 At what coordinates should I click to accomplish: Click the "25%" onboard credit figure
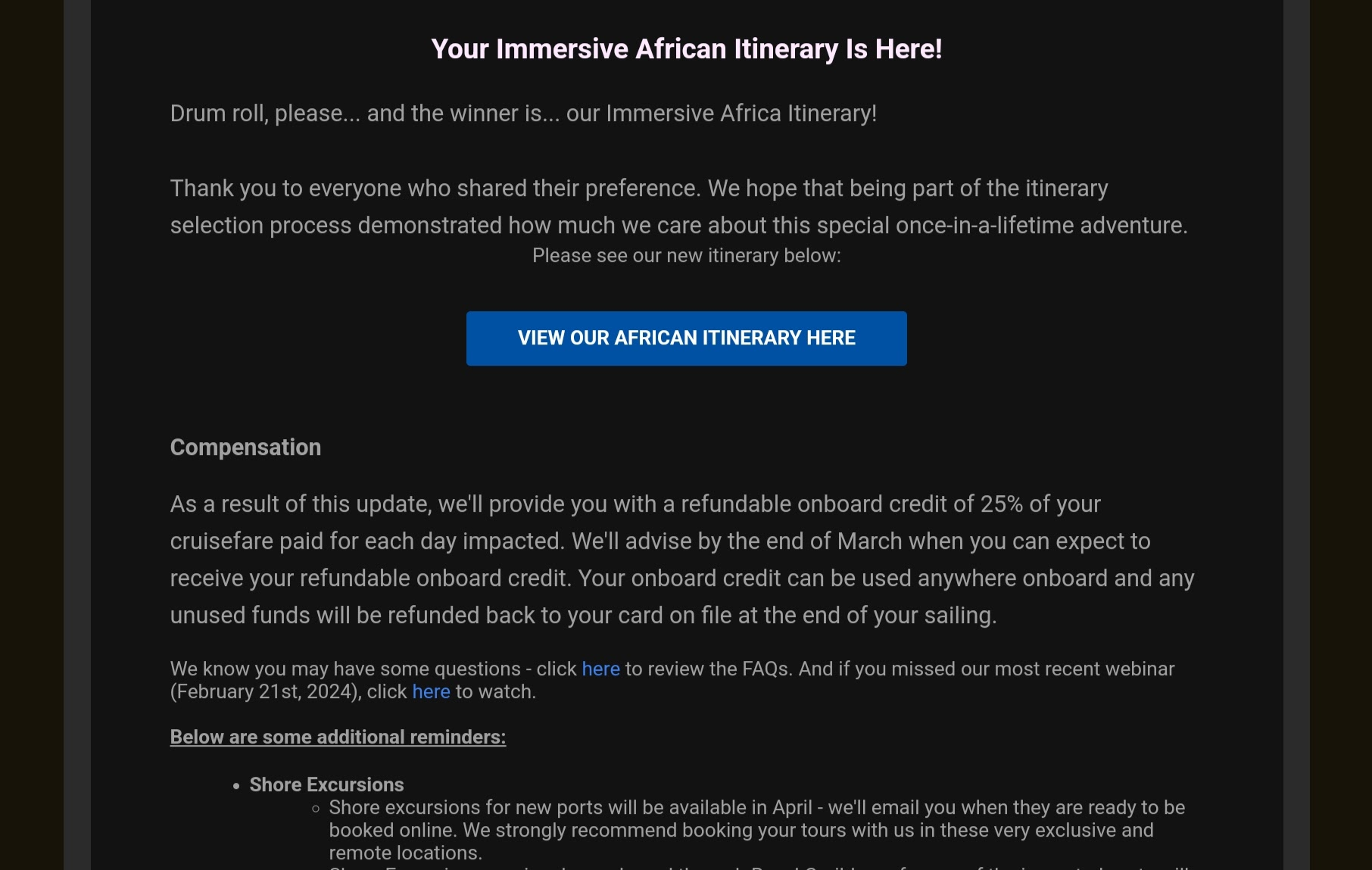point(1001,504)
